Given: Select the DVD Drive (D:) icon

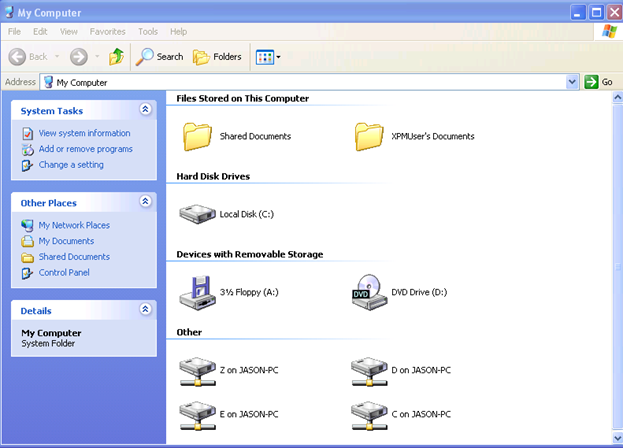Looking at the screenshot, I should click(x=369, y=293).
